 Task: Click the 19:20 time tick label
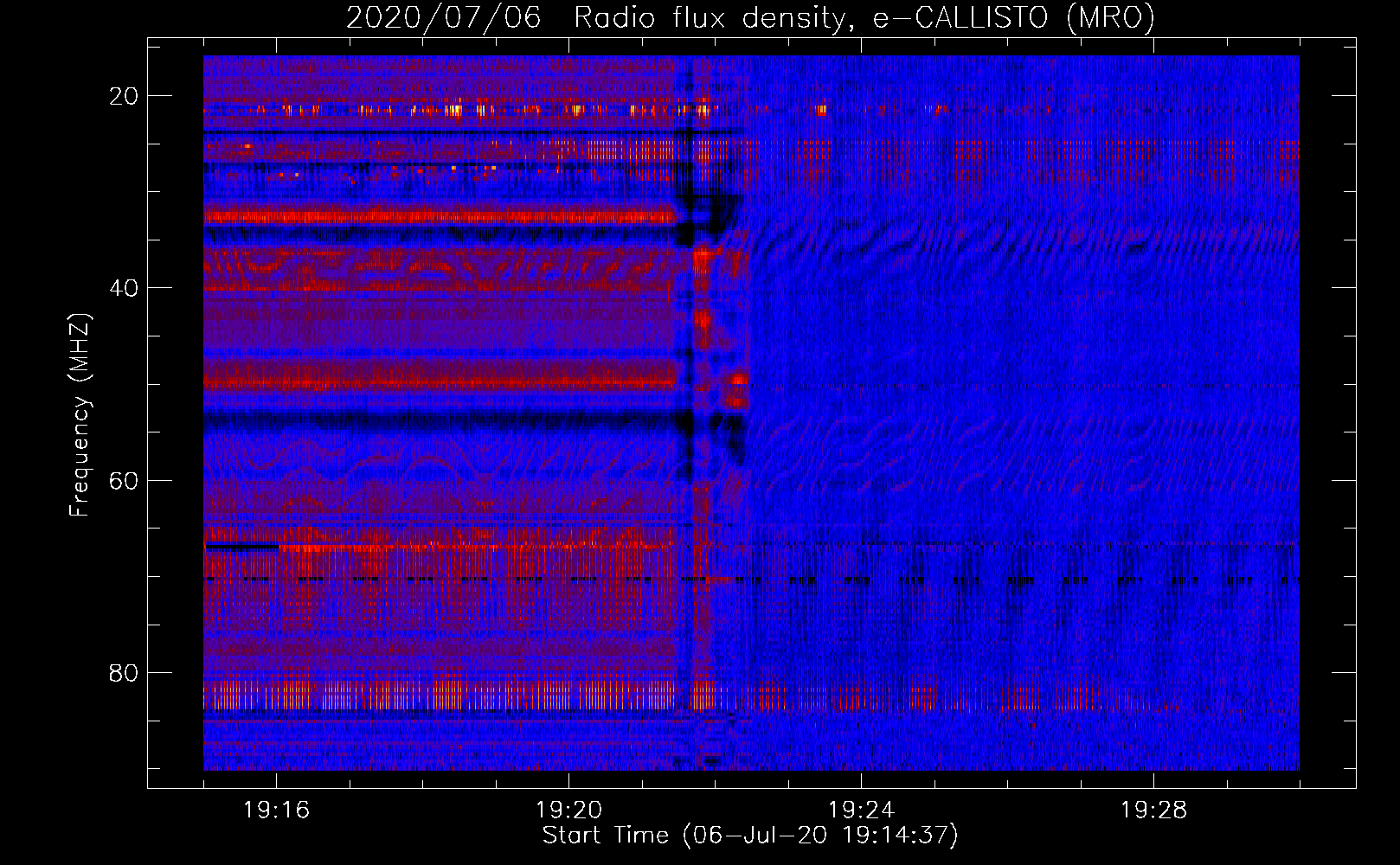coord(569,811)
